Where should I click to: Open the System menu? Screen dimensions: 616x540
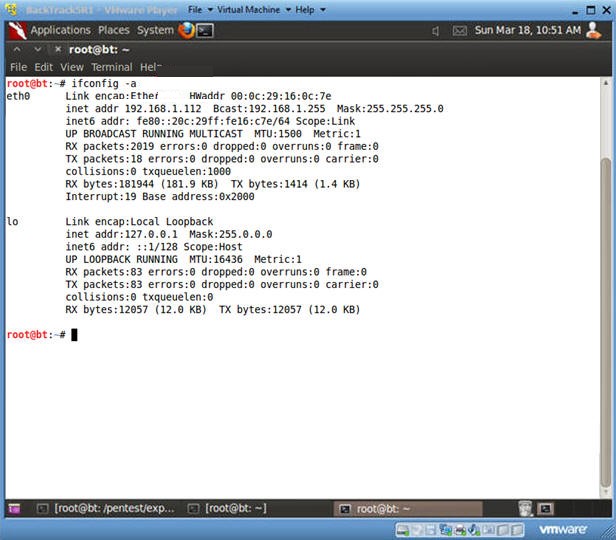point(154,30)
